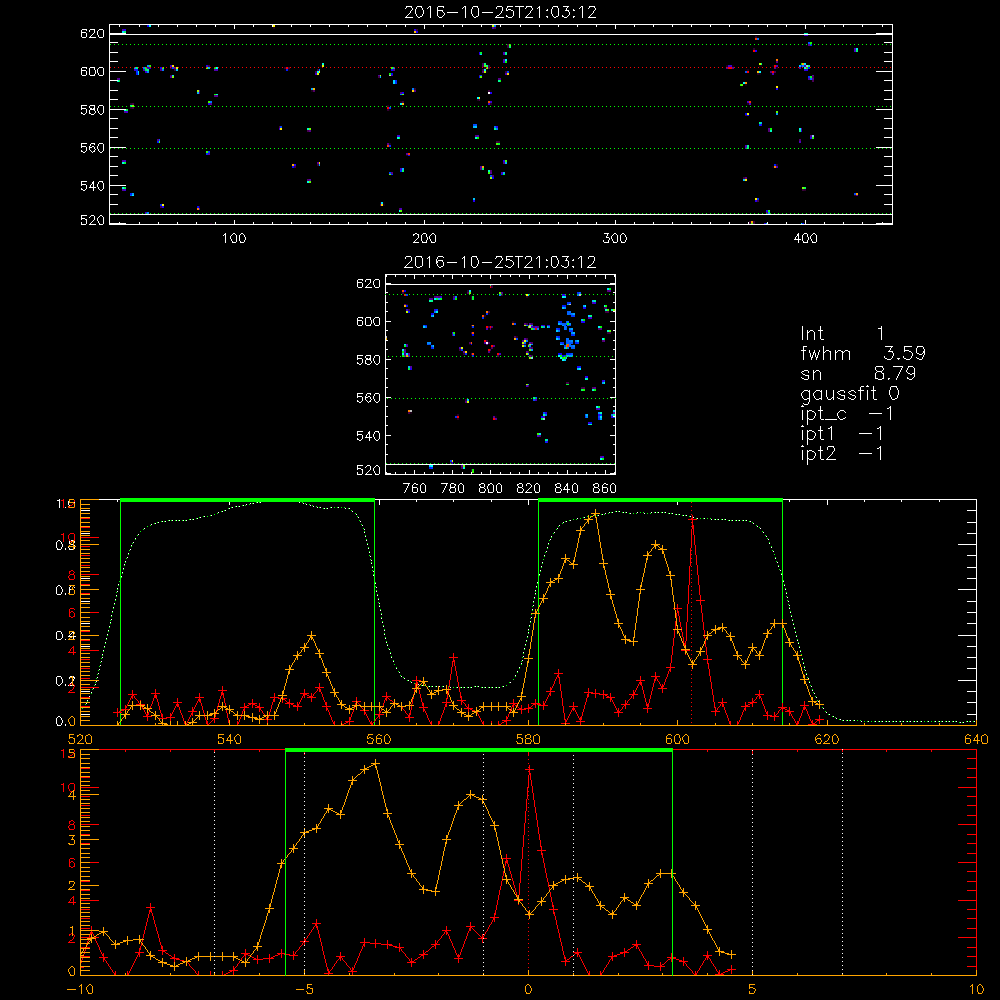Click the 540 label on the middle plot y-axis
1000x1000 pixels.
click(x=368, y=436)
